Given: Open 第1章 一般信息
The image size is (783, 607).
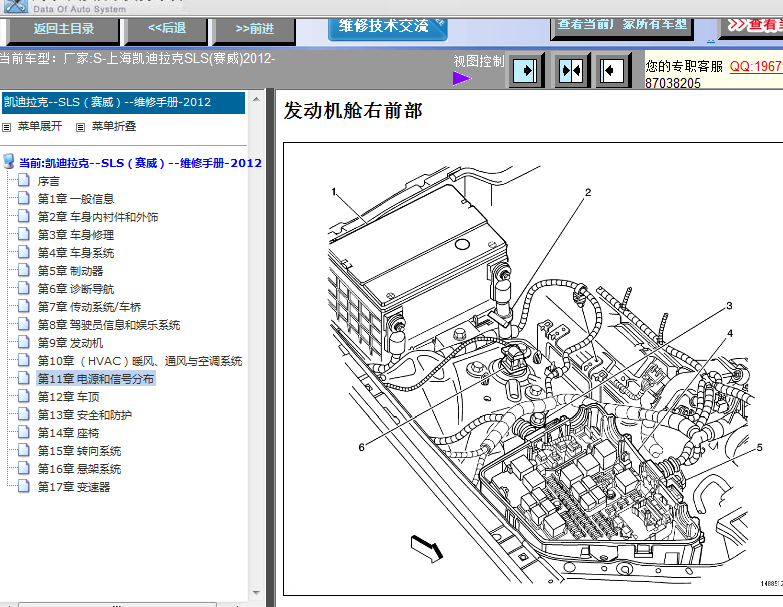Looking at the screenshot, I should [x=76, y=199].
